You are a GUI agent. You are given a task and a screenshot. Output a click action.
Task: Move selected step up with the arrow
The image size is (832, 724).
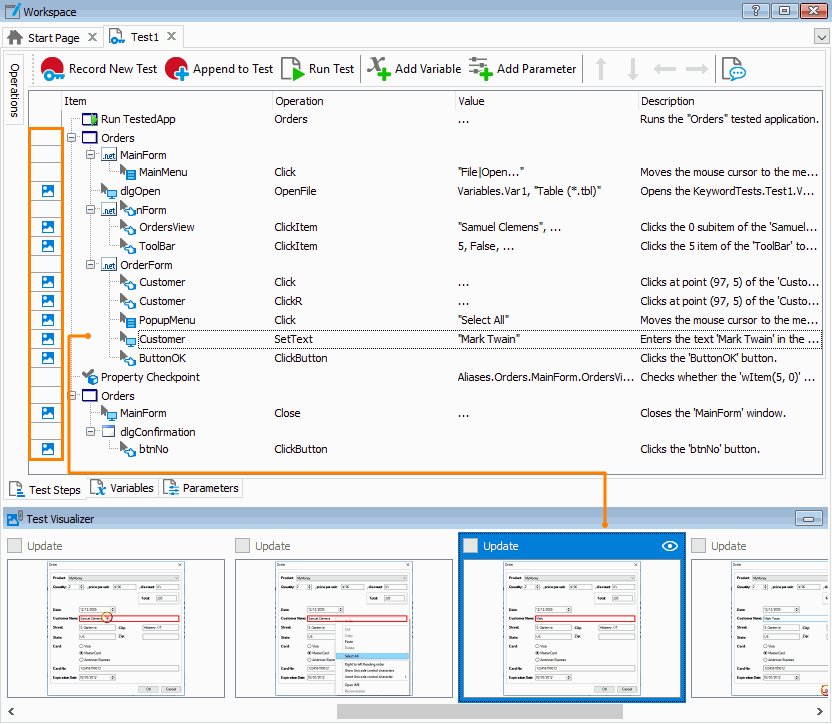tap(601, 69)
